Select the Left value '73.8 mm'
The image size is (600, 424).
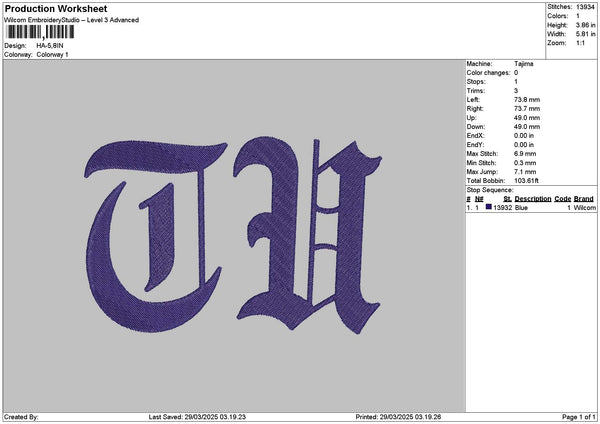coord(527,99)
